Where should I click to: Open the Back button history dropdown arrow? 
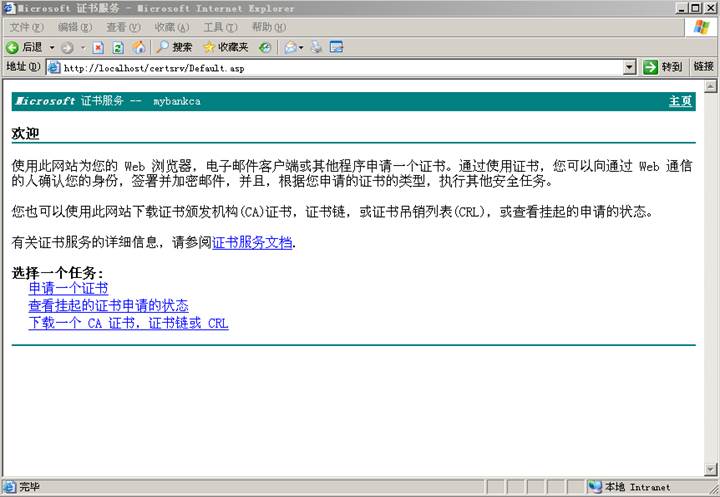click(52, 47)
